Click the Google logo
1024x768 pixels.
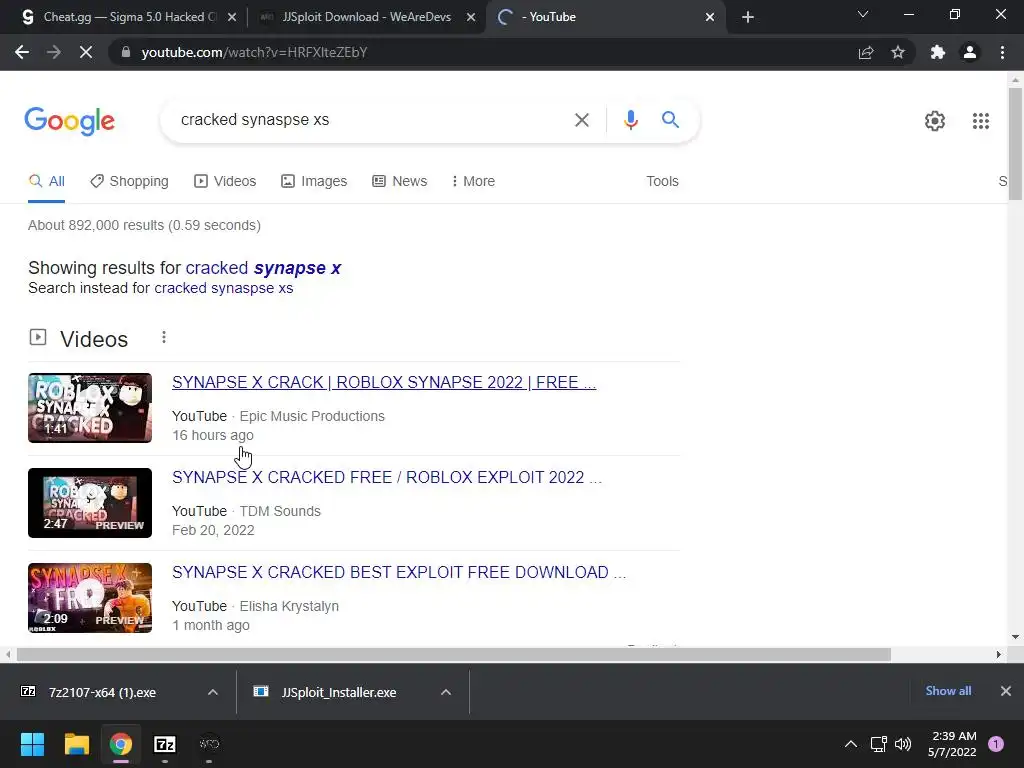coord(70,121)
